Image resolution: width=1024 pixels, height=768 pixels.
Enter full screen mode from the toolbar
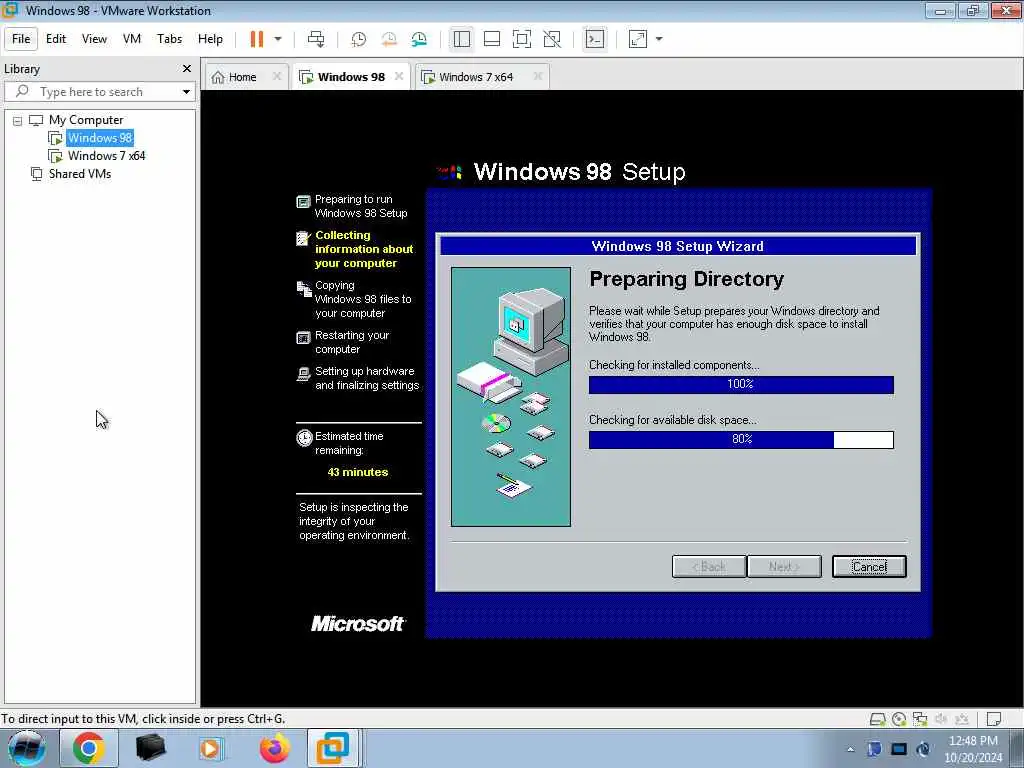pyautogui.click(x=522, y=39)
